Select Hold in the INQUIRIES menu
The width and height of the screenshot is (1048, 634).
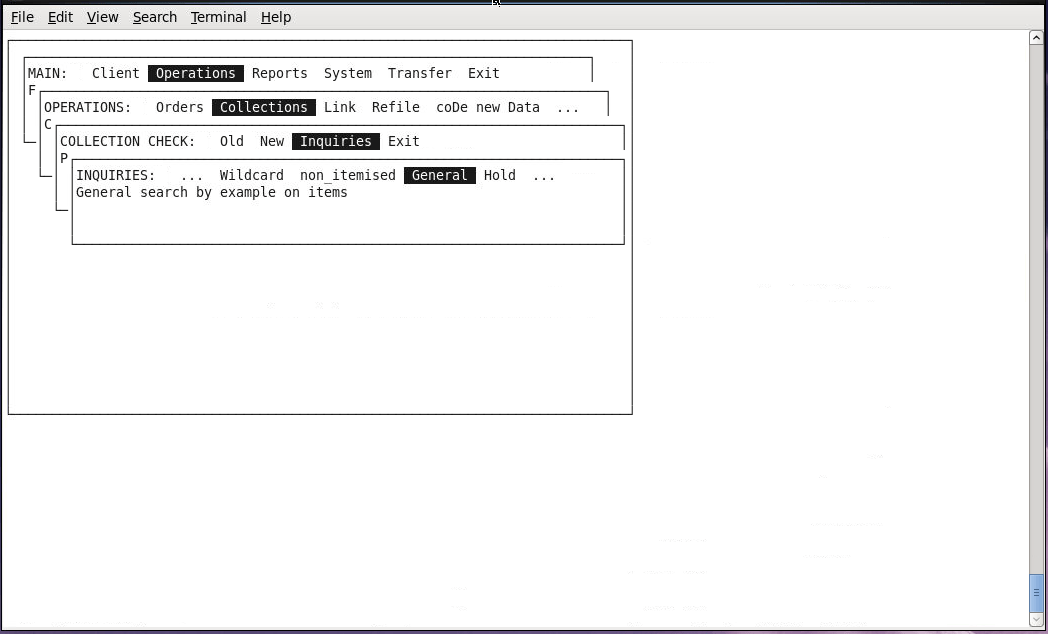[499, 175]
